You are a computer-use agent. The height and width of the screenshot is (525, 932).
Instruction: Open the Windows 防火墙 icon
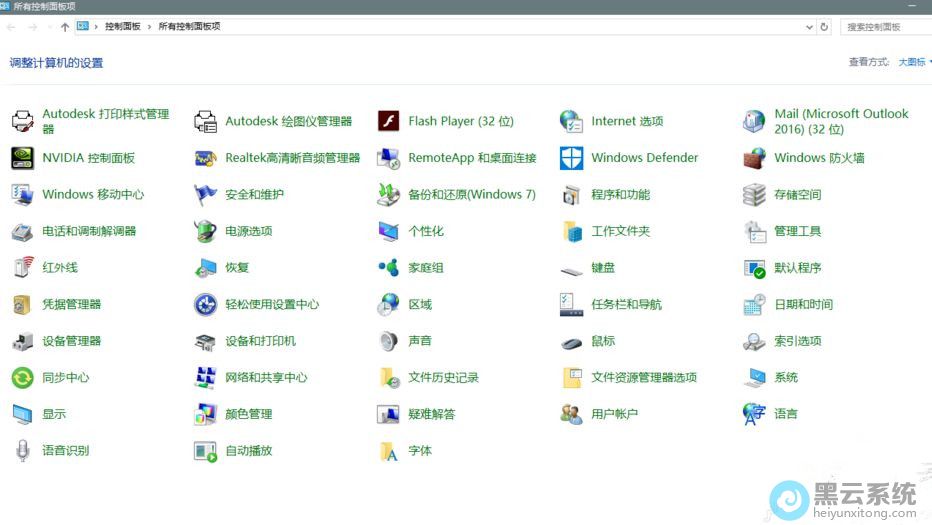[x=755, y=158]
